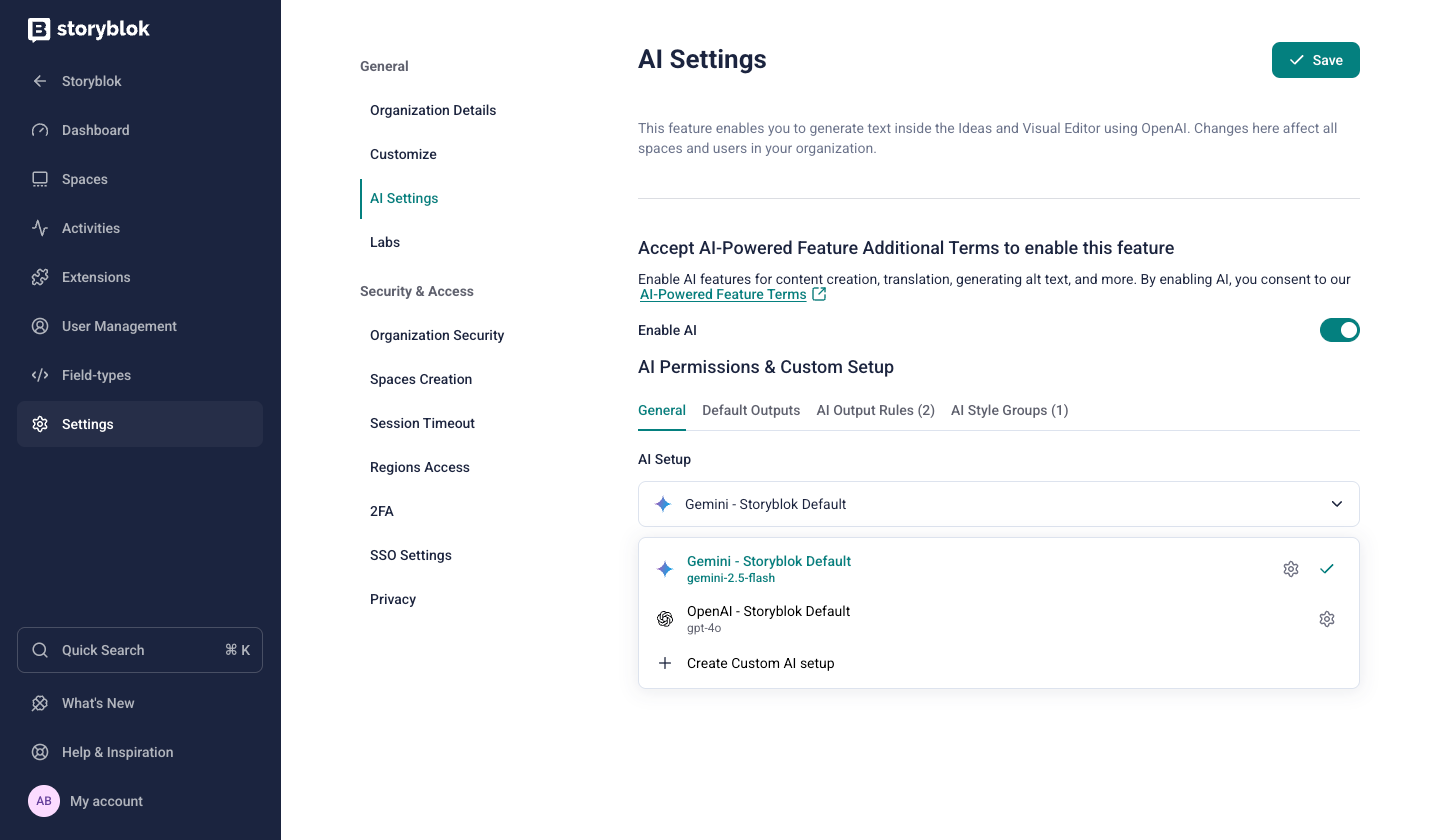
Task: Click the plus icon for custom AI setup
Action: click(x=665, y=663)
